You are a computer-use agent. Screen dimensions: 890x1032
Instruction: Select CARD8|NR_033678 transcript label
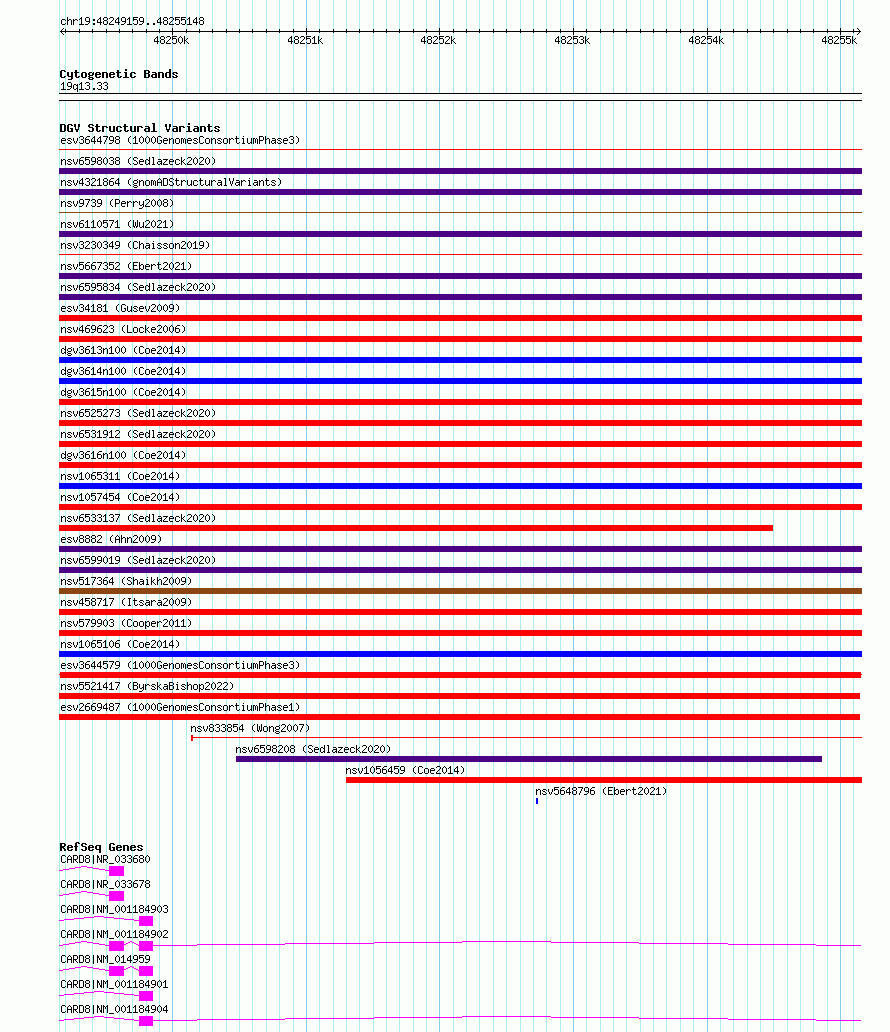click(105, 885)
